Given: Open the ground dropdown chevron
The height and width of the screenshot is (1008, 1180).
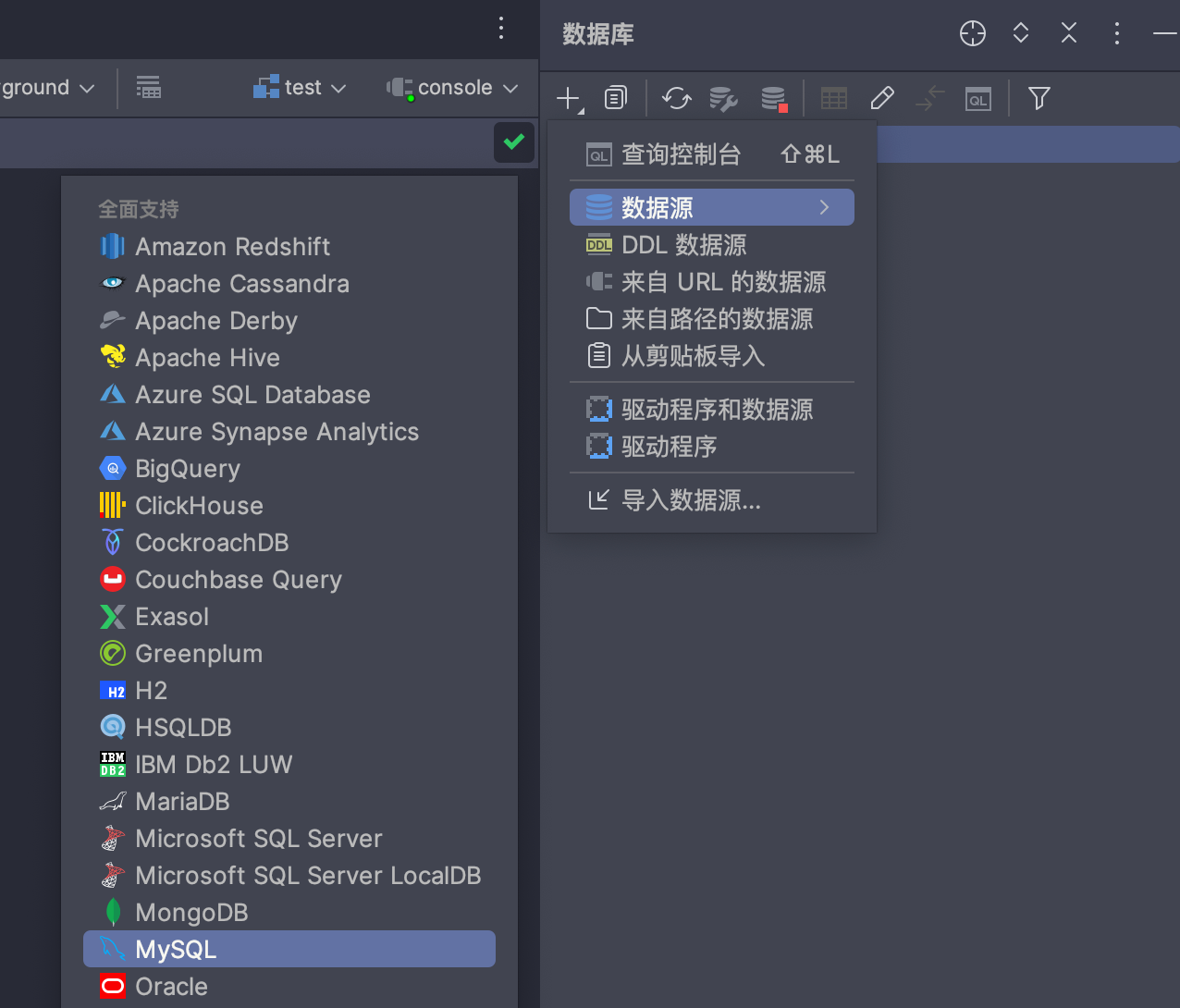Looking at the screenshot, I should click(87, 88).
